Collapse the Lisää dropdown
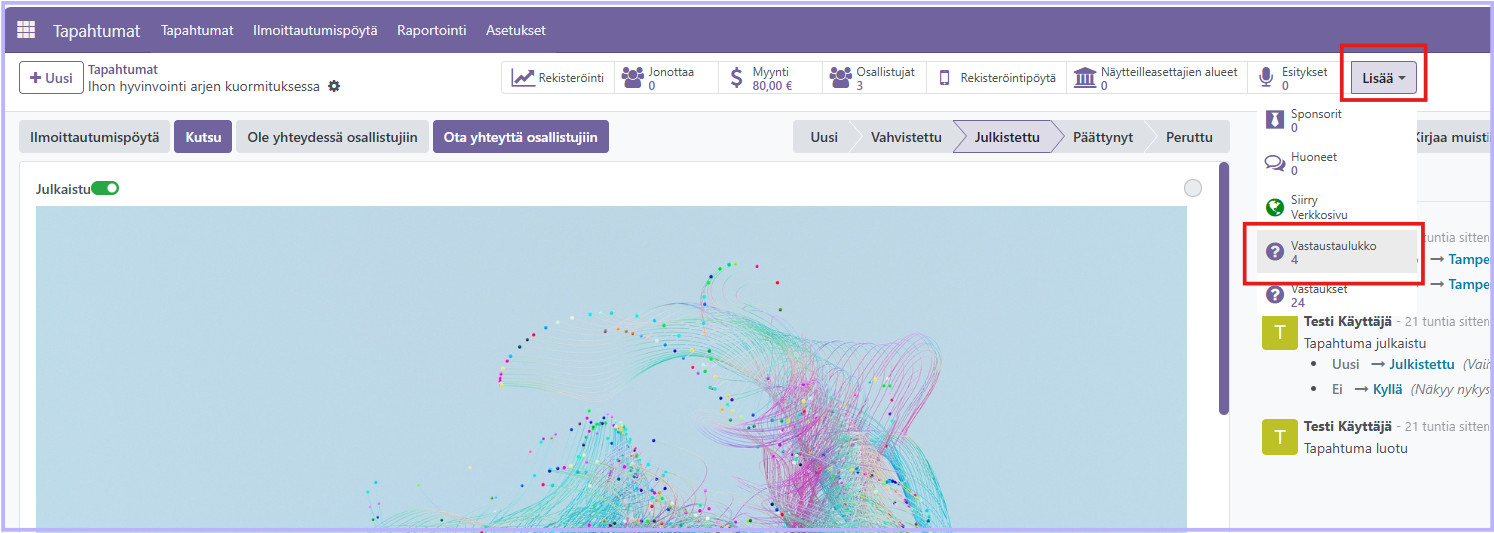1494x533 pixels. [x=1383, y=78]
